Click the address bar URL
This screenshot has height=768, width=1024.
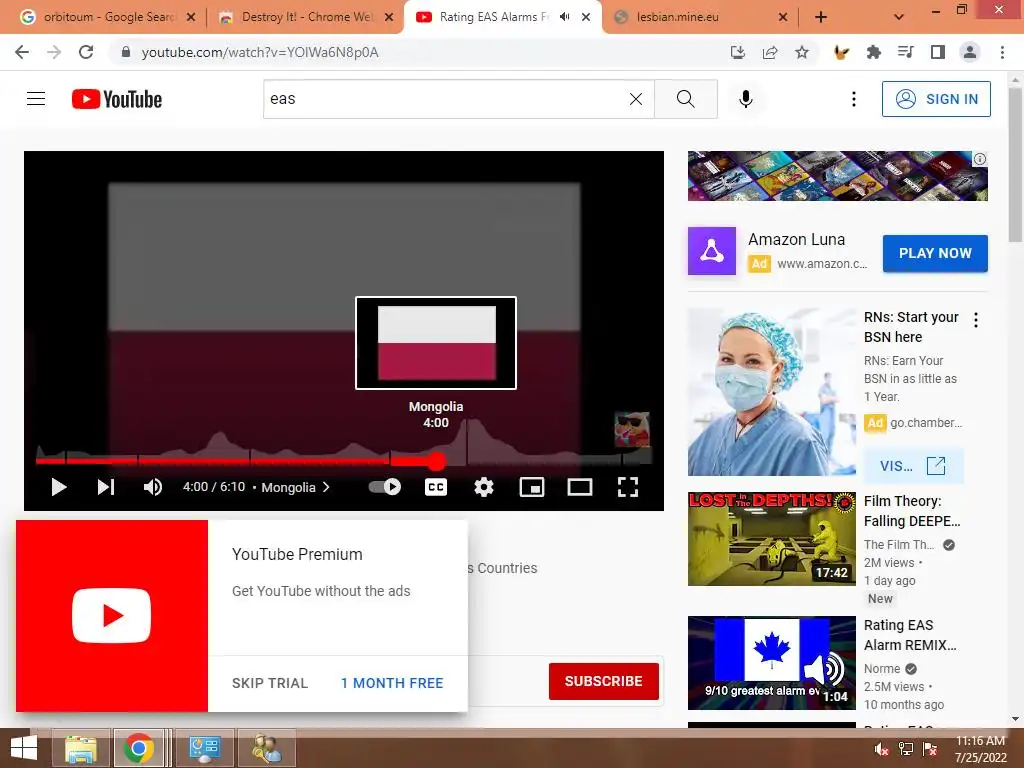point(259,52)
